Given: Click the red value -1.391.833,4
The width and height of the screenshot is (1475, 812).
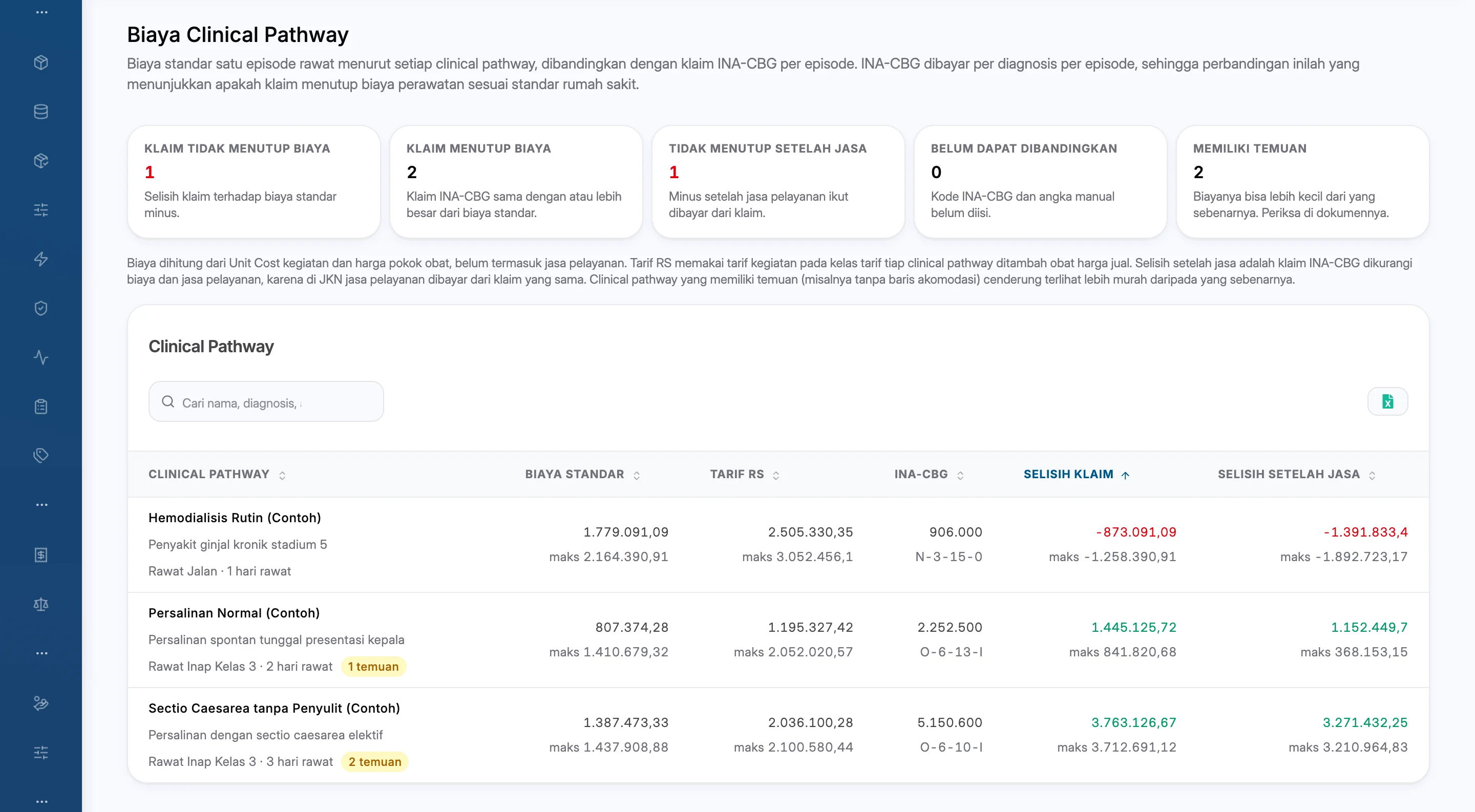Looking at the screenshot, I should (x=1365, y=532).
